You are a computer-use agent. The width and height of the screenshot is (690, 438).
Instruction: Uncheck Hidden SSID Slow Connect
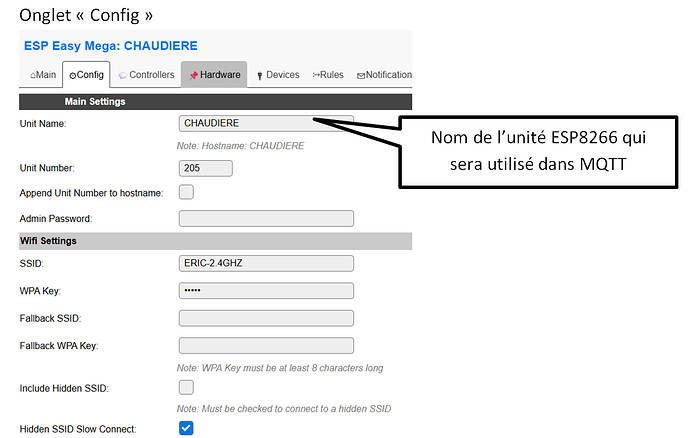coord(186,428)
